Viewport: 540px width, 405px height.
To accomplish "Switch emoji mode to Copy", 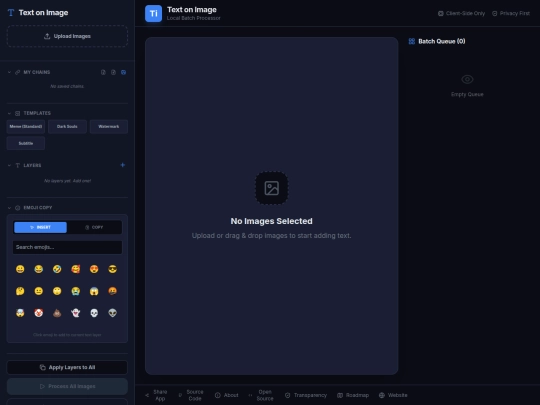I will coord(94,227).
